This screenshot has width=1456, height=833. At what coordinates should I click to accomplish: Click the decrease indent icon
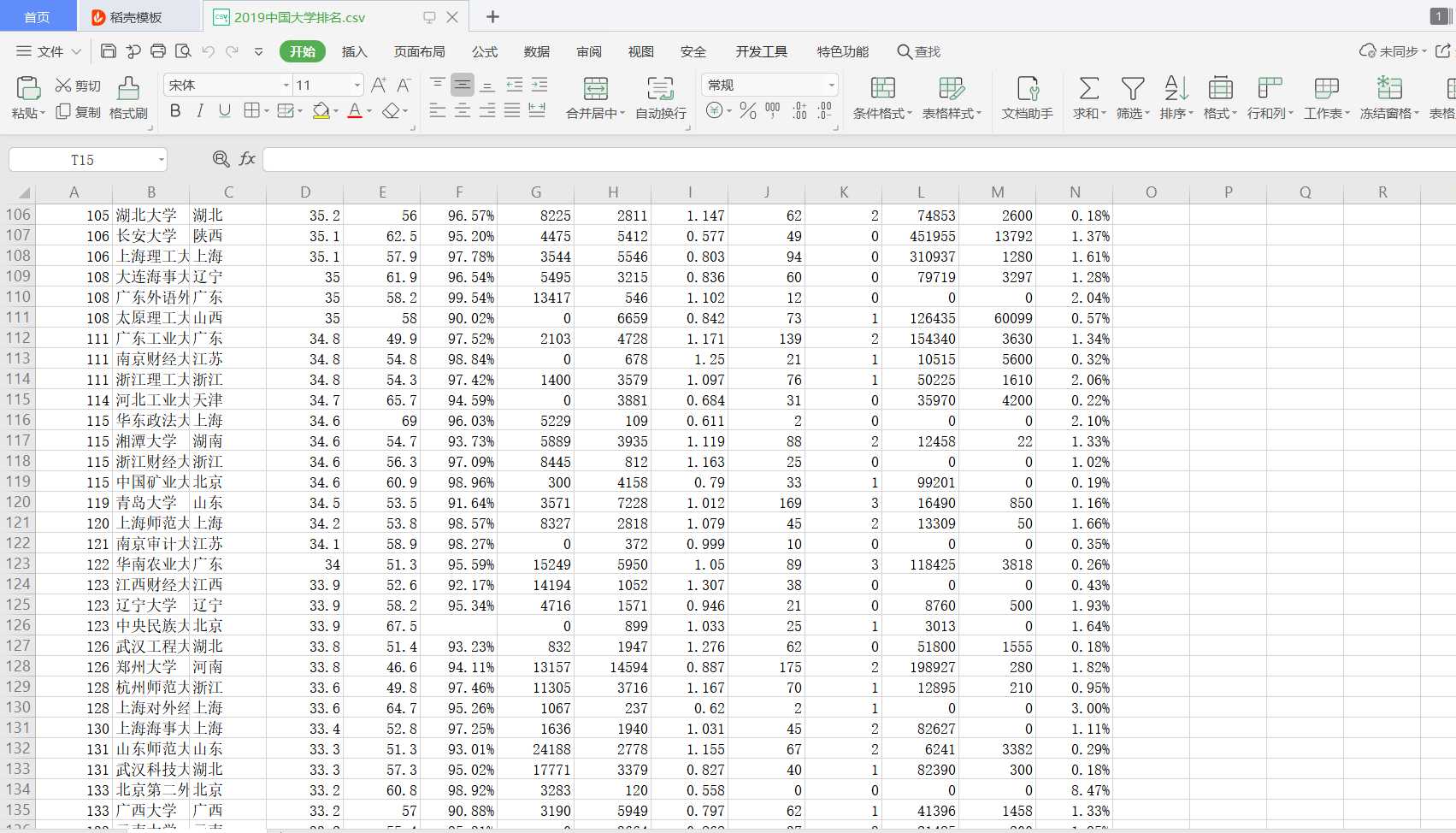[x=514, y=85]
